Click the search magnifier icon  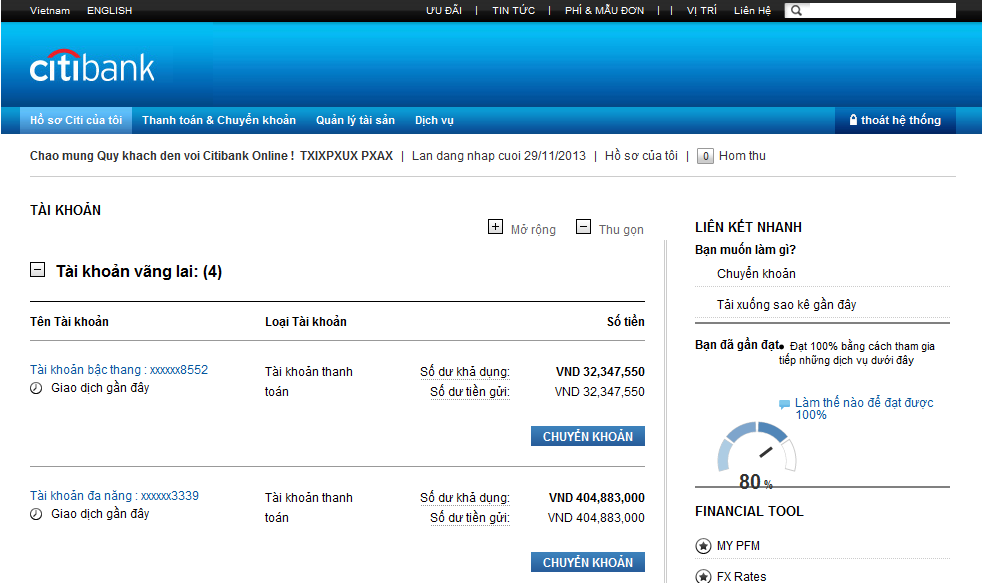(796, 11)
